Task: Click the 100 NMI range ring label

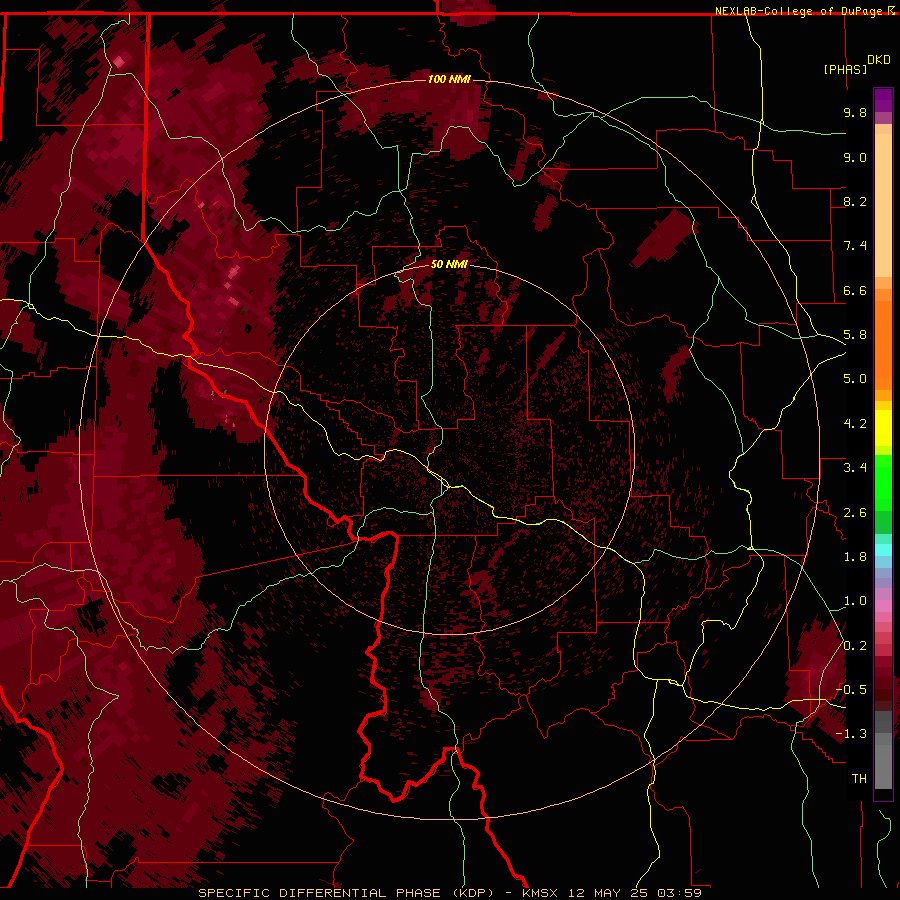Action: pyautogui.click(x=449, y=79)
